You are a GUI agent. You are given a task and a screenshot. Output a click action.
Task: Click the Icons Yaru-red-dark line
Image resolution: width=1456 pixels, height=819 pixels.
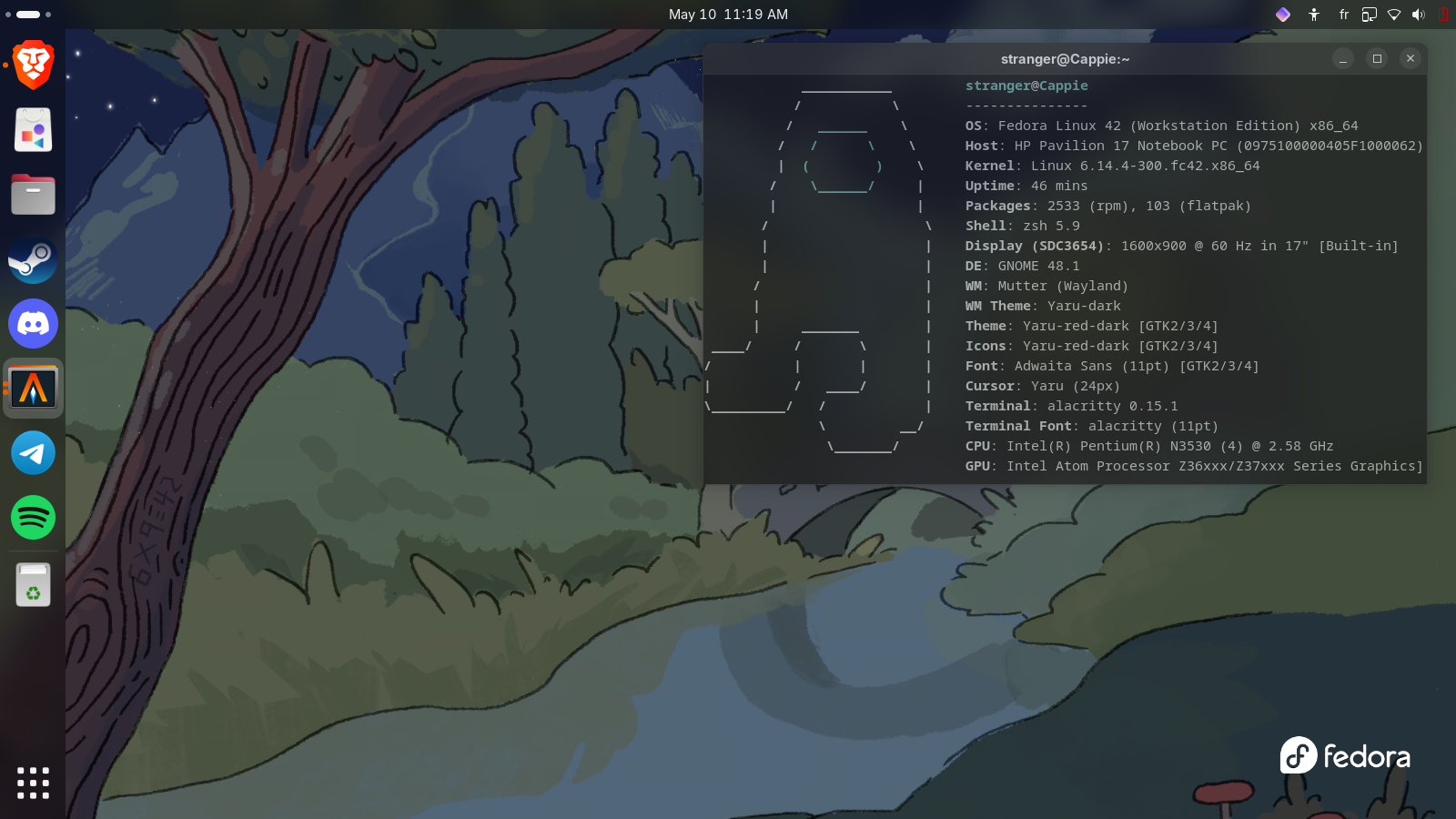[1091, 346]
